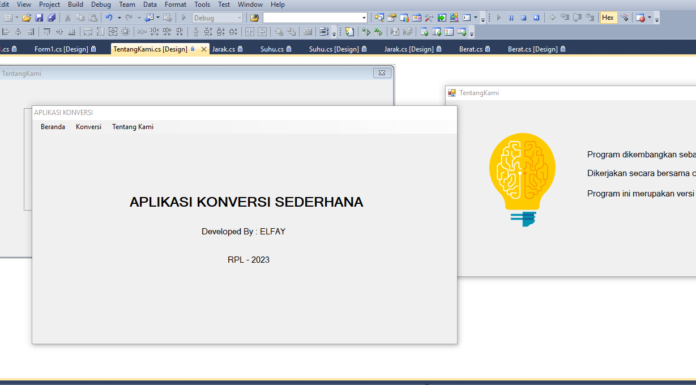Open the Format menu

coord(175,4)
